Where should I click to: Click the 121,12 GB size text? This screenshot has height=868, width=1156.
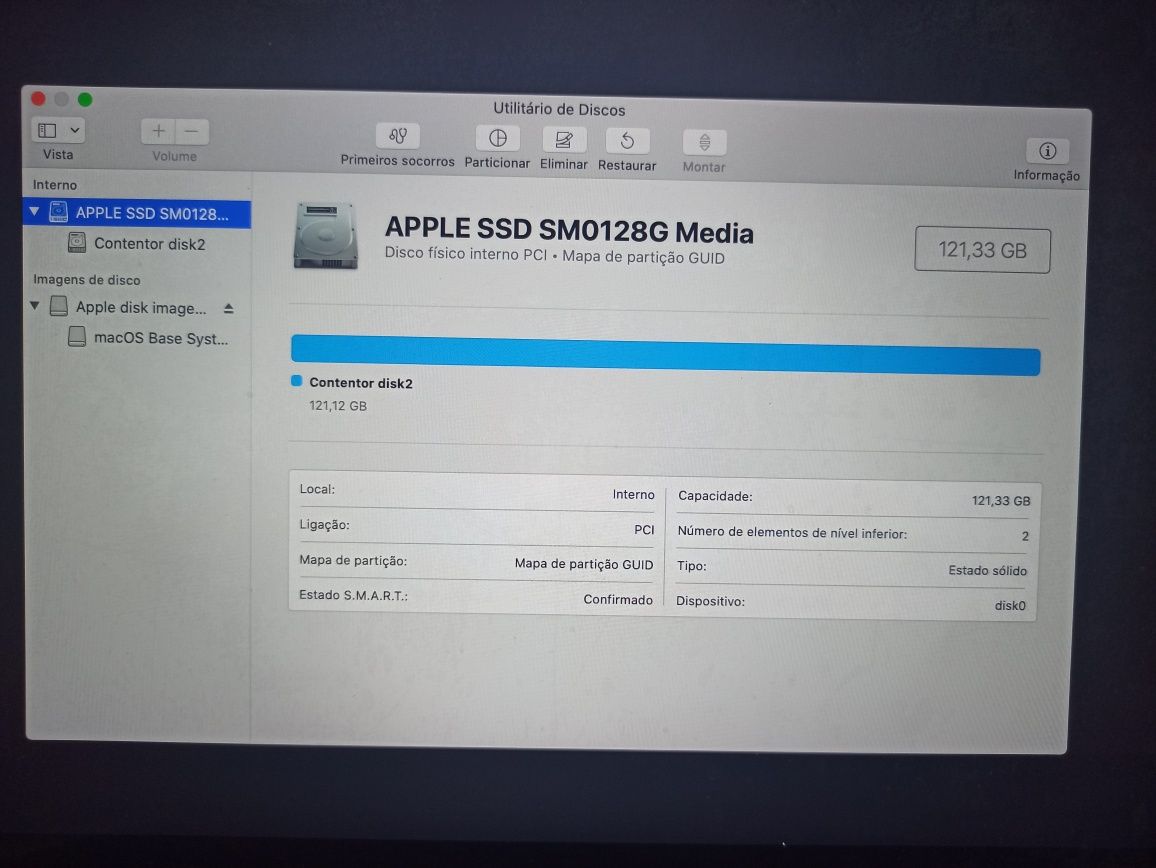pos(338,406)
